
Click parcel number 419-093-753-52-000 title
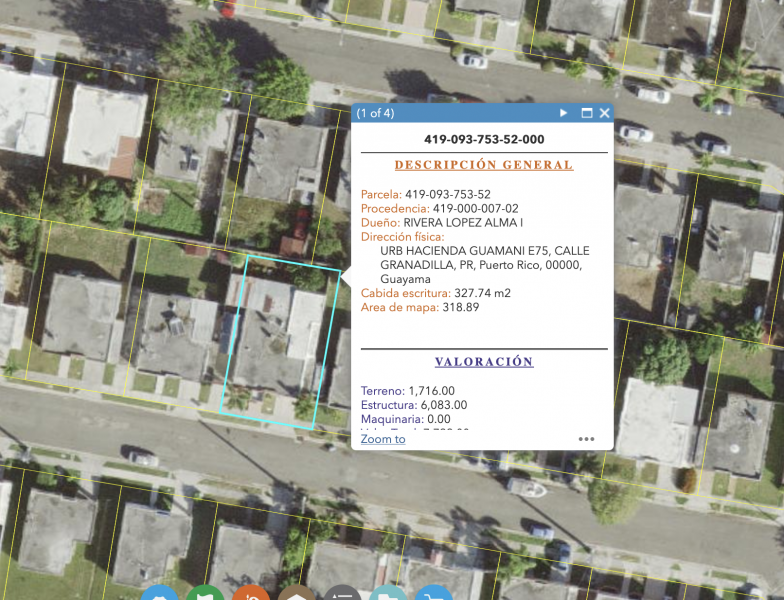[484, 140]
